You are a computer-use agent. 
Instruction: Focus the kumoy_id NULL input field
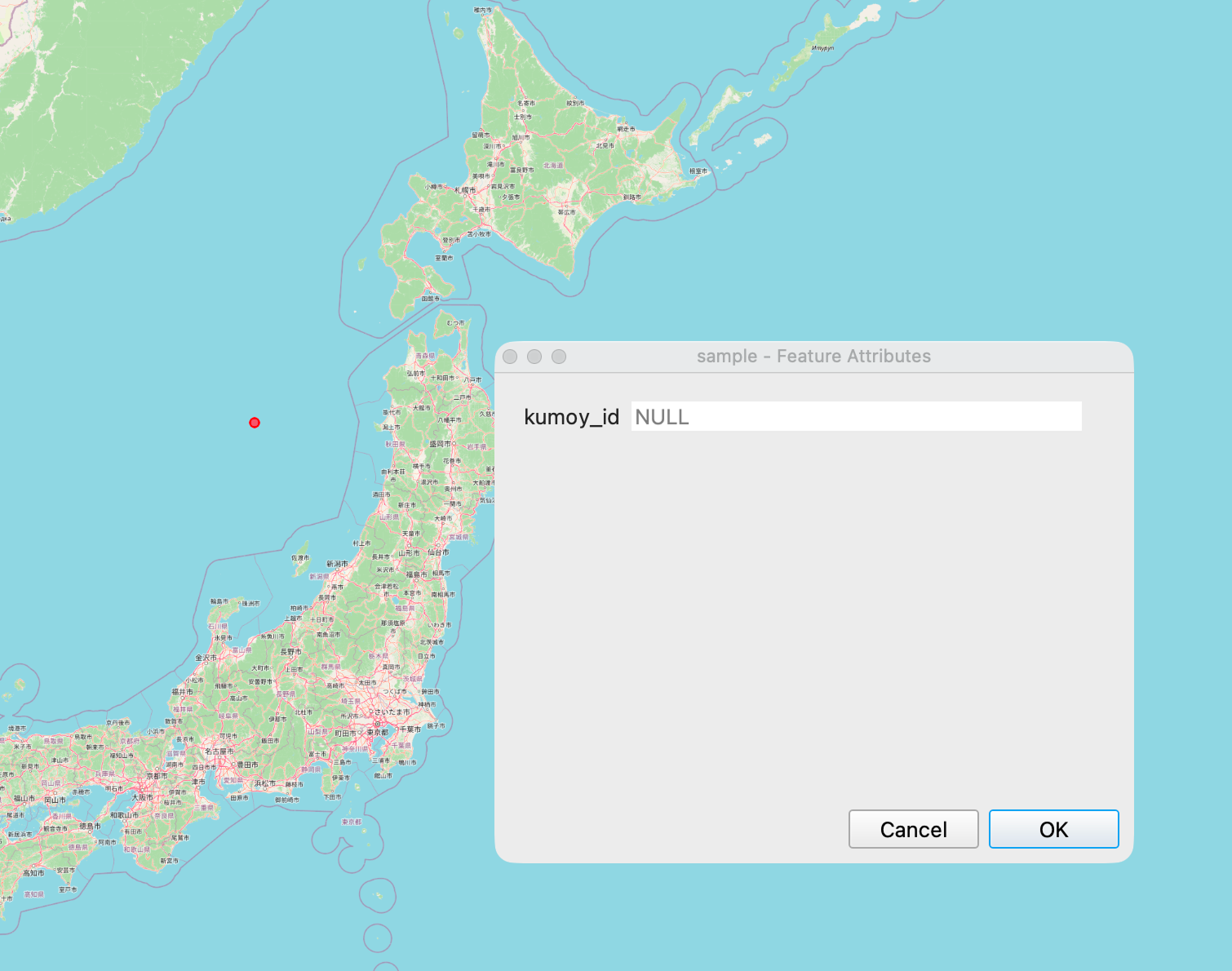pos(856,416)
